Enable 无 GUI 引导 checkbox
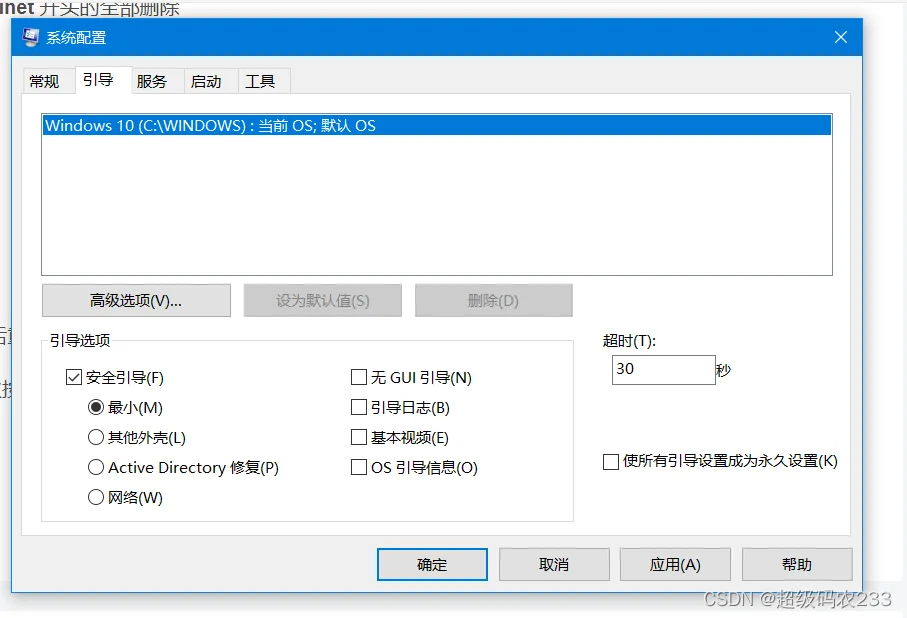The image size is (907, 618). (x=359, y=378)
